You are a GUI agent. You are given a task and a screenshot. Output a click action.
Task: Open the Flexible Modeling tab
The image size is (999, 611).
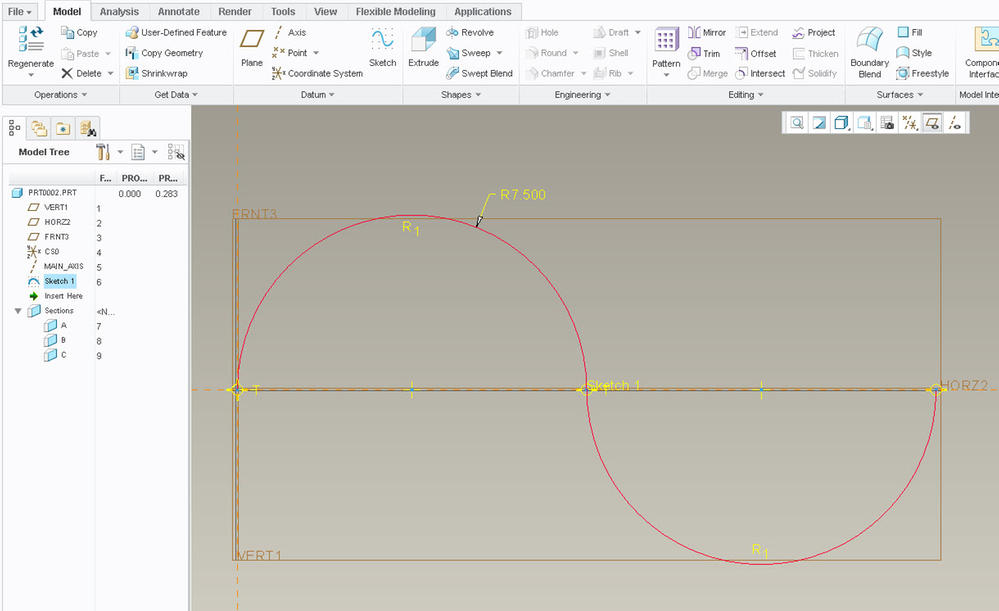tap(396, 12)
